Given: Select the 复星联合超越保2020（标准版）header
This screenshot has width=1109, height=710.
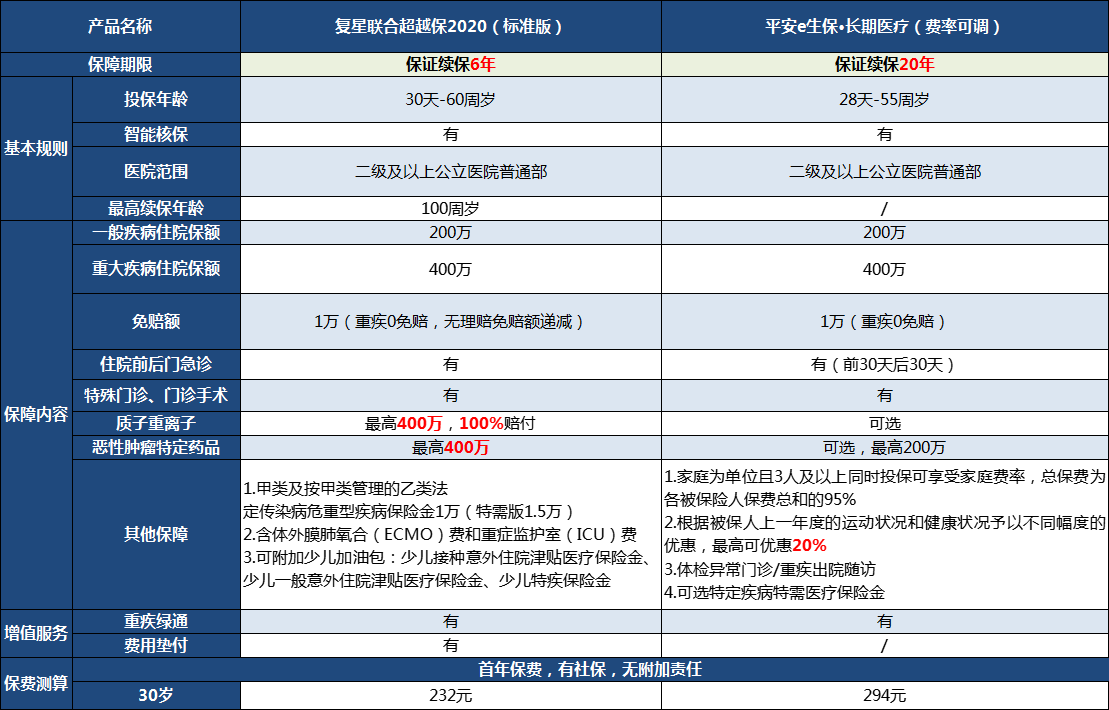Looking at the screenshot, I should (x=451, y=26).
